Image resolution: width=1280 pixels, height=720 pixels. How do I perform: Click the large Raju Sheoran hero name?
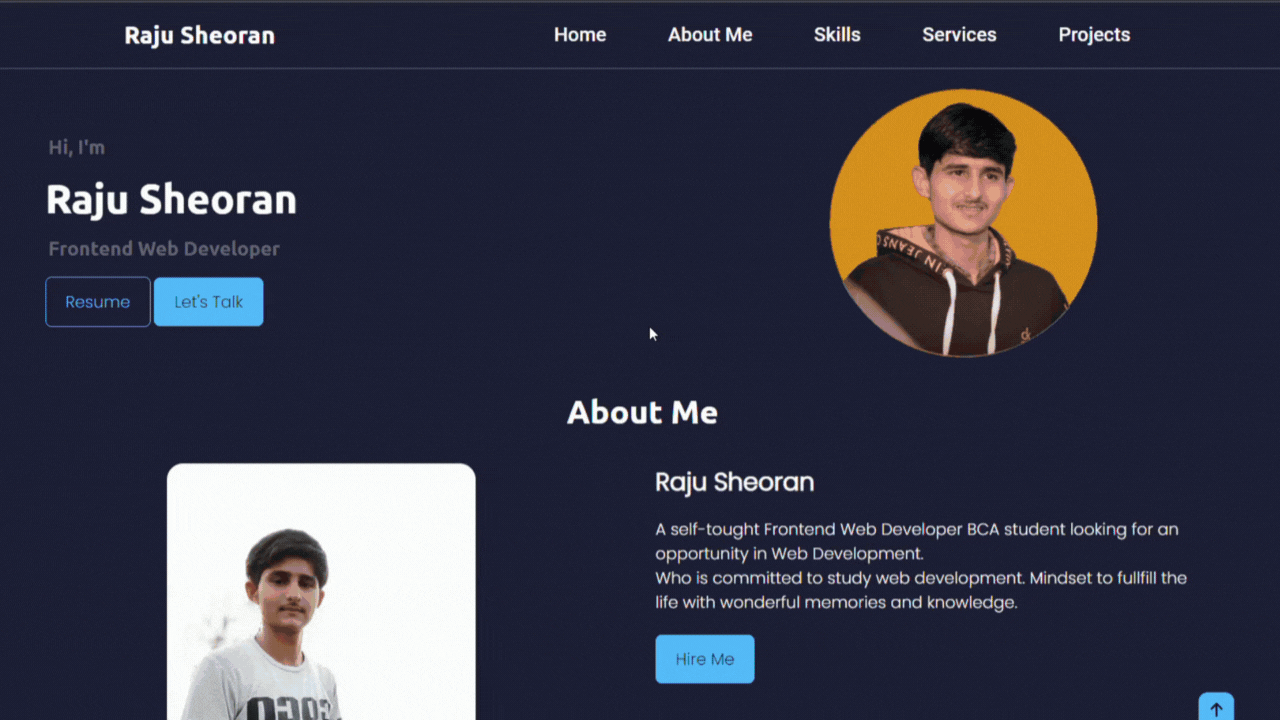tap(171, 200)
